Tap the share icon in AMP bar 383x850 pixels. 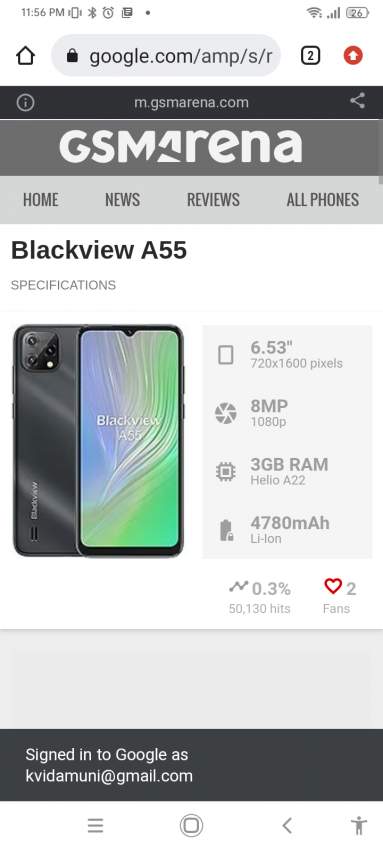tap(357, 101)
